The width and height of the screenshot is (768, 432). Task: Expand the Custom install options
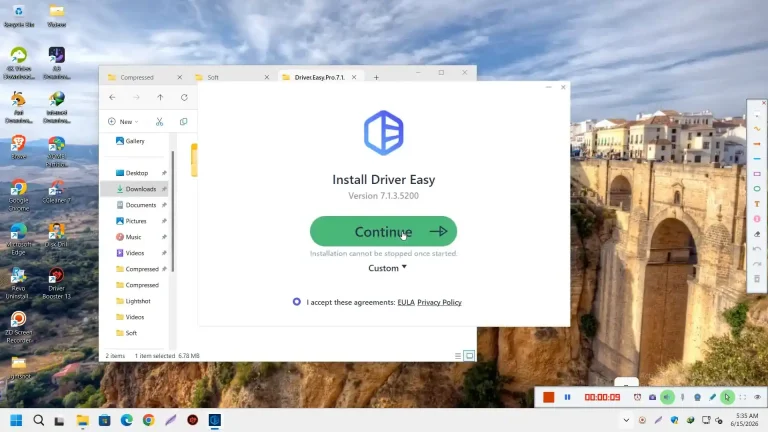pos(387,268)
